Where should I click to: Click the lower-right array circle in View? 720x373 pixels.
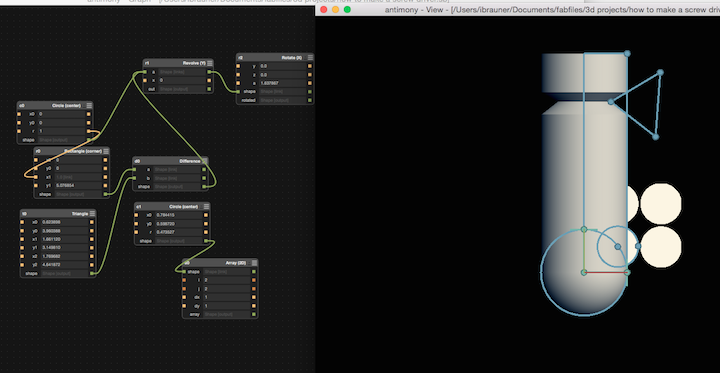tap(661, 247)
